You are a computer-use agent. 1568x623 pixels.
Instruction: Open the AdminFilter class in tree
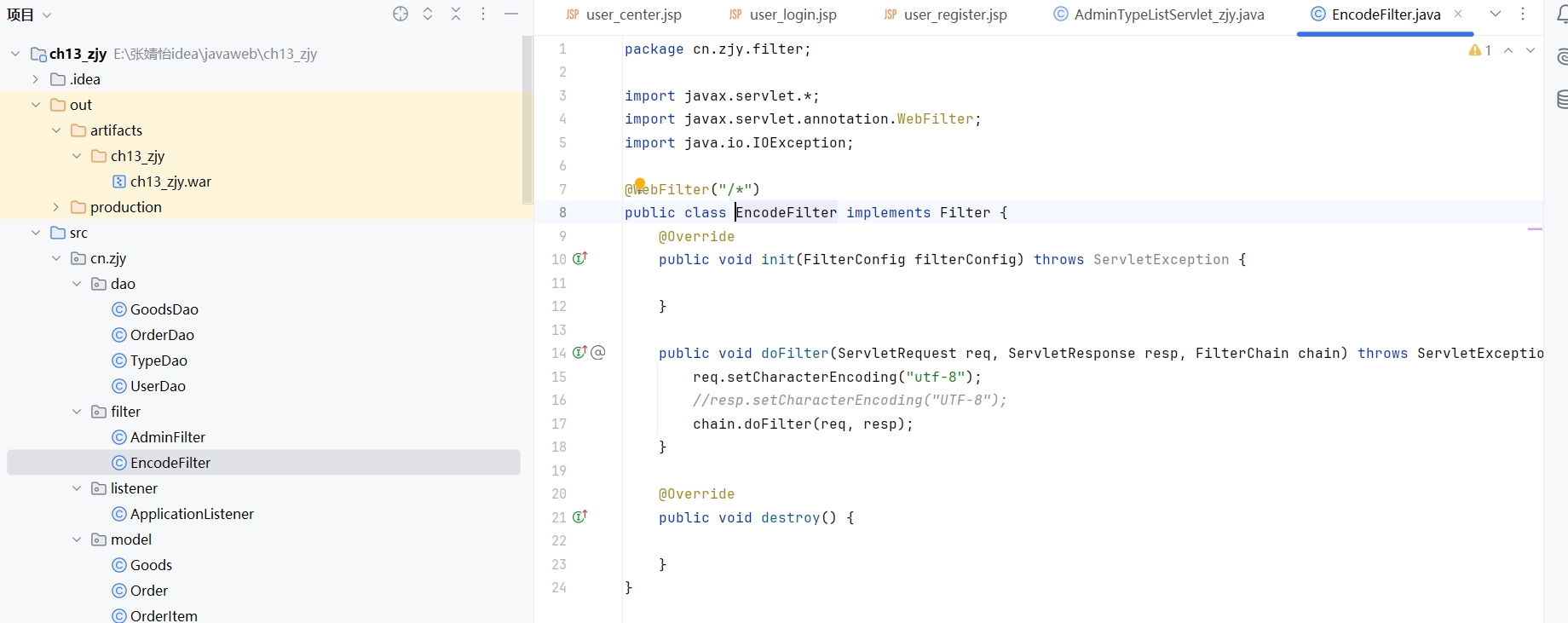[167, 437]
